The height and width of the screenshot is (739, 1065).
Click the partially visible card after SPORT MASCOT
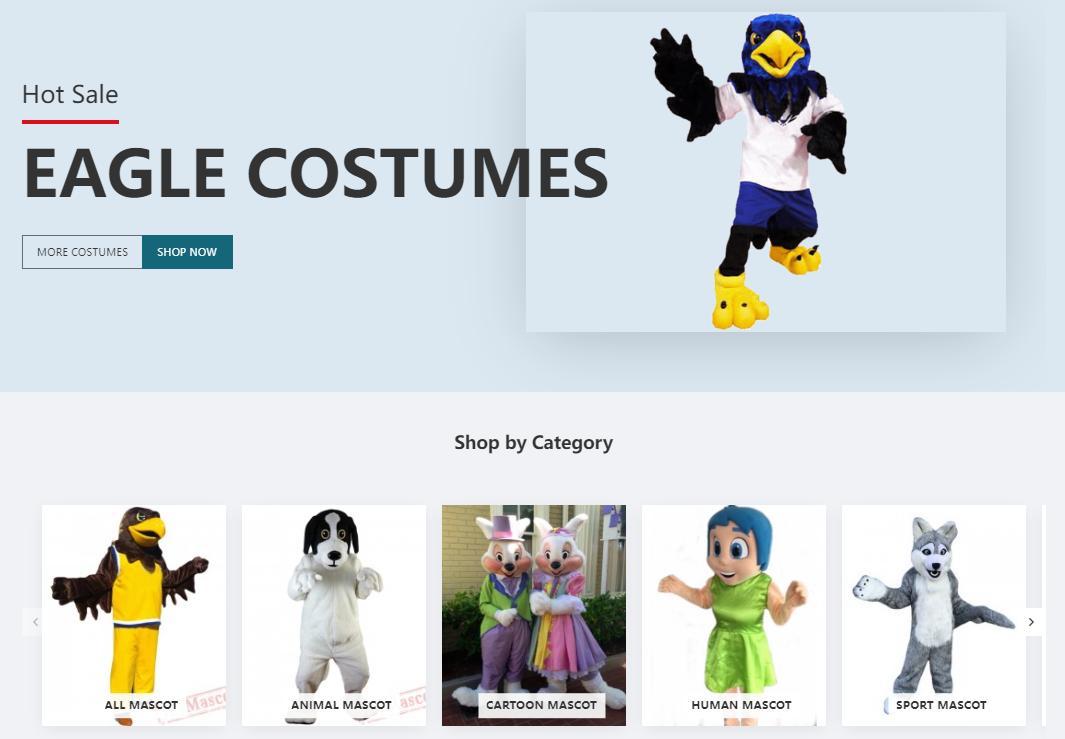pos(1053,615)
